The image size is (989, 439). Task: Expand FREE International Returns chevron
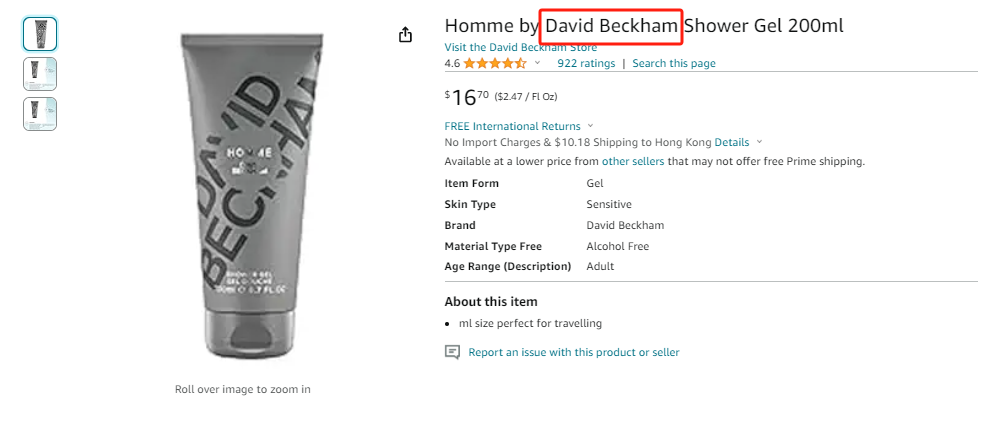coord(590,126)
